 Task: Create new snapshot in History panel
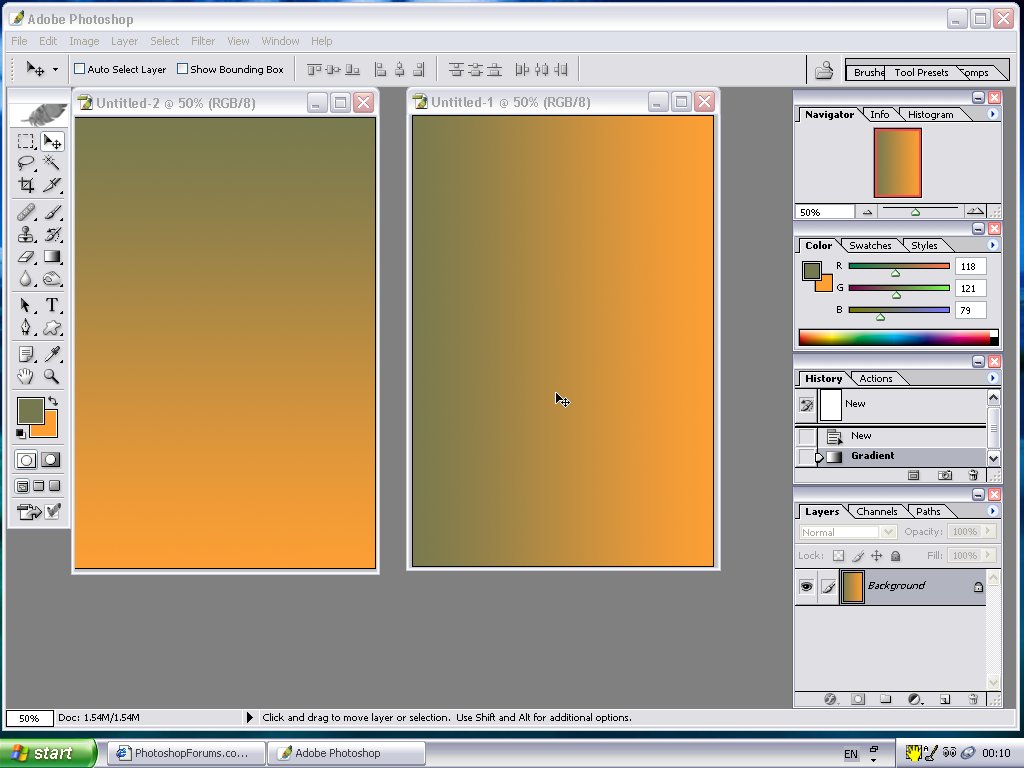(x=945, y=475)
